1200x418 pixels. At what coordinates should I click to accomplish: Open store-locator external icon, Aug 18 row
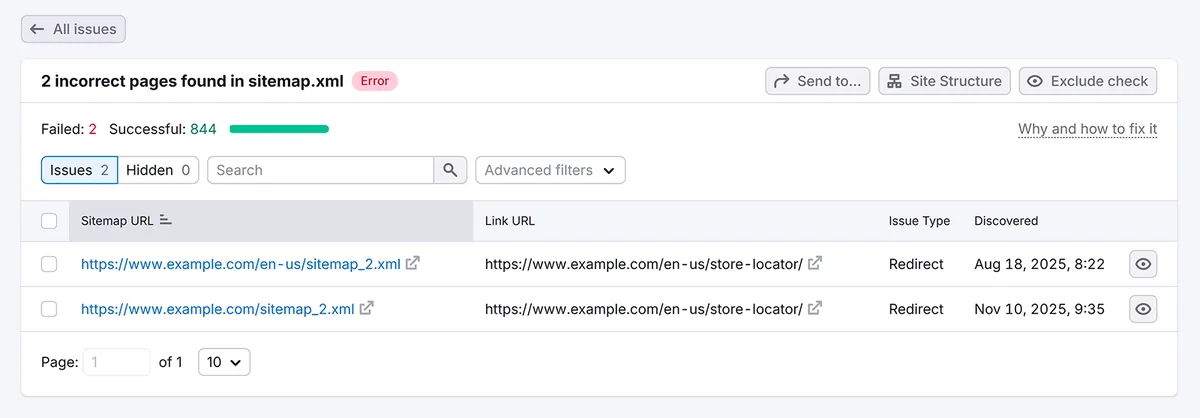[x=815, y=264]
